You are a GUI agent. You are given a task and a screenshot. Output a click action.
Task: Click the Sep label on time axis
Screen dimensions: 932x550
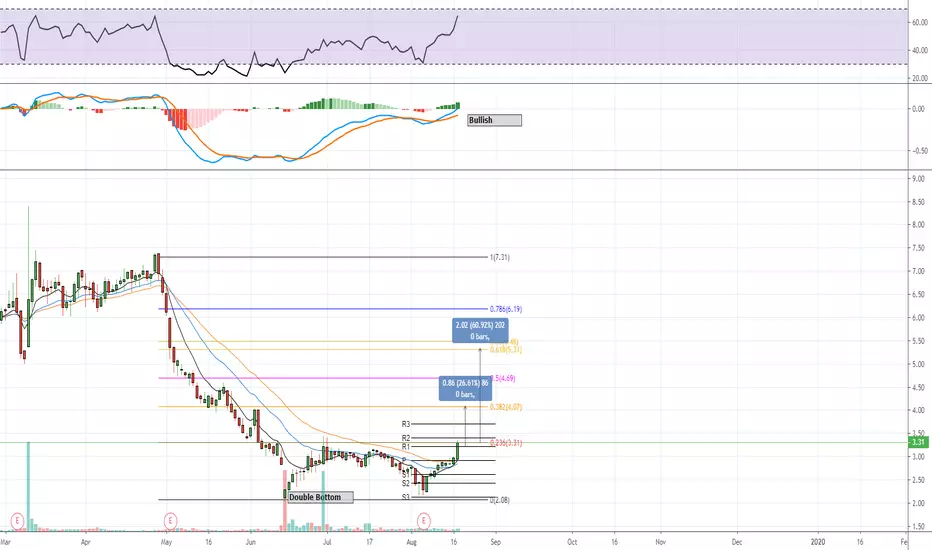pos(496,542)
